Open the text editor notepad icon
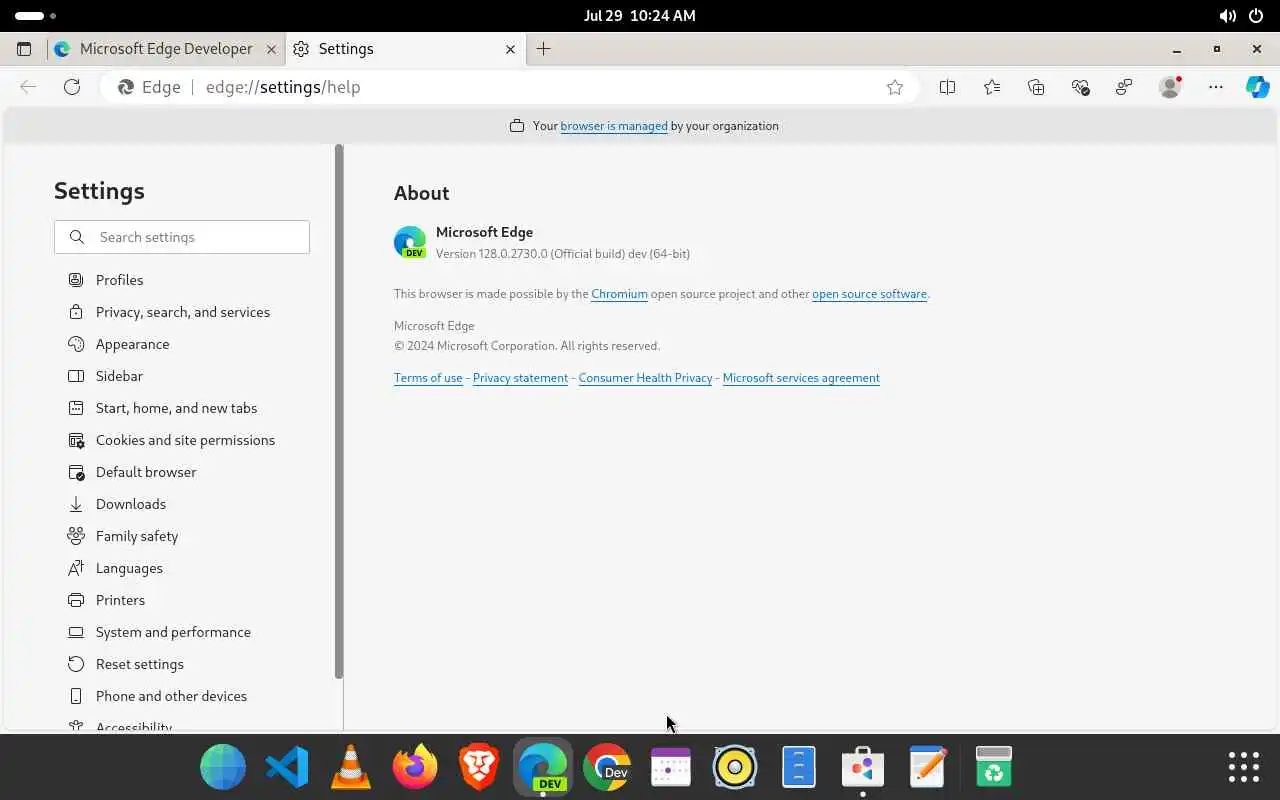 pyautogui.click(x=927, y=768)
